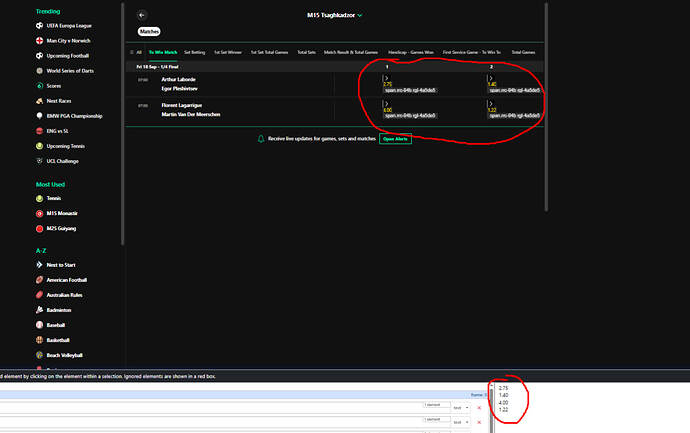Open Australian Rules ball icon
This screenshot has width=690, height=433.
(x=39, y=295)
